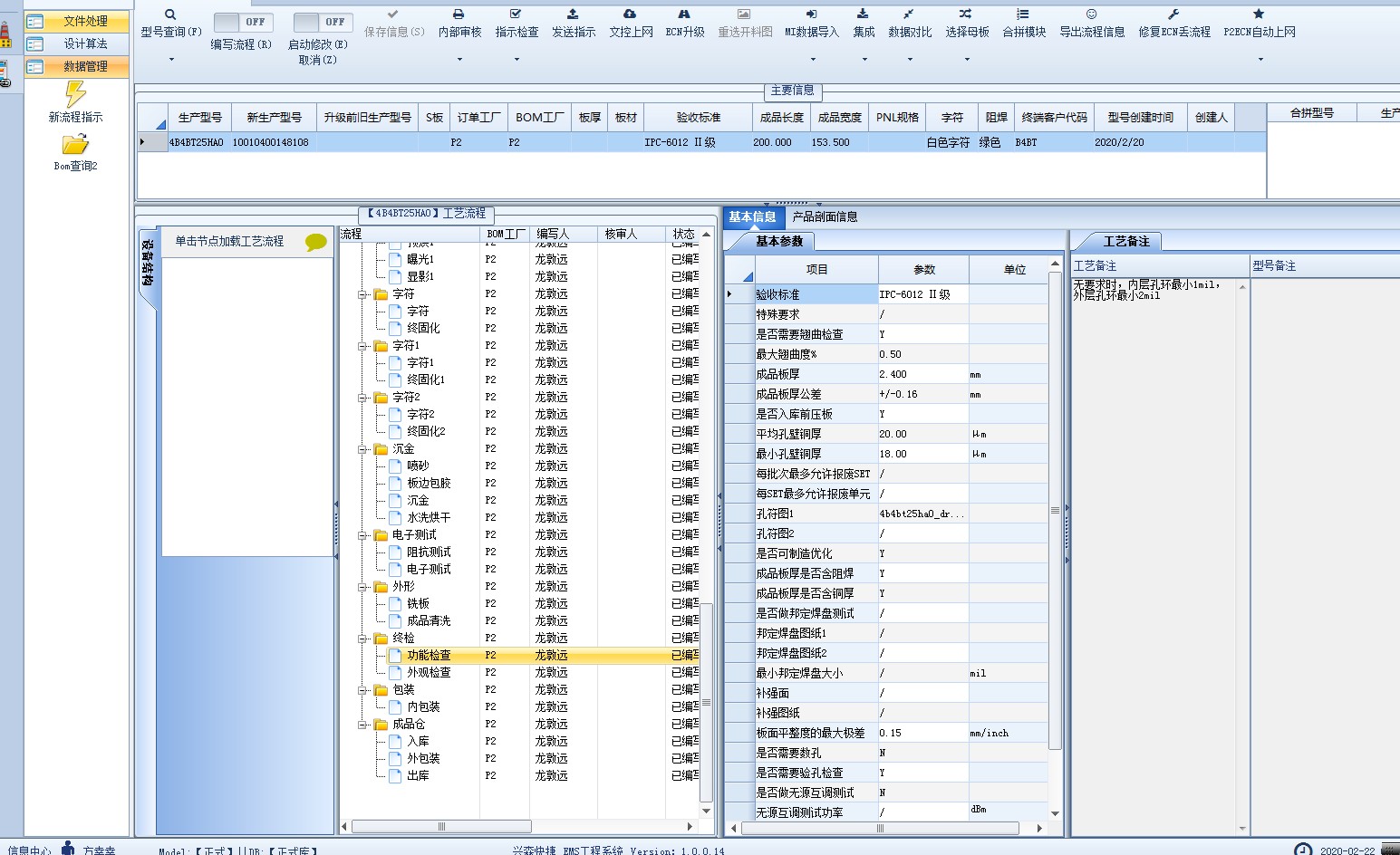Click the 信息中心 status bar entry
The height and width of the screenshot is (855, 1400).
click(x=29, y=850)
